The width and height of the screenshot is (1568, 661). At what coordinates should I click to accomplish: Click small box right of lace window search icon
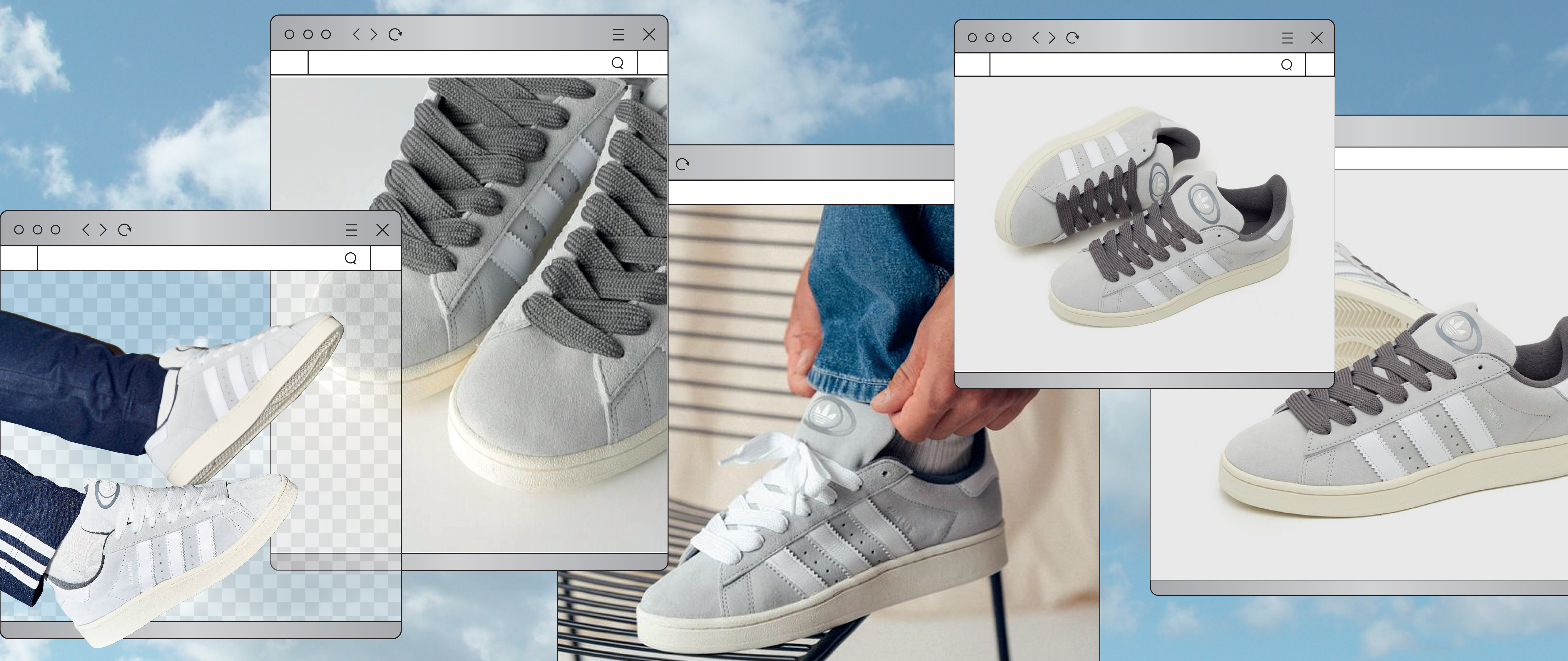pyautogui.click(x=653, y=63)
